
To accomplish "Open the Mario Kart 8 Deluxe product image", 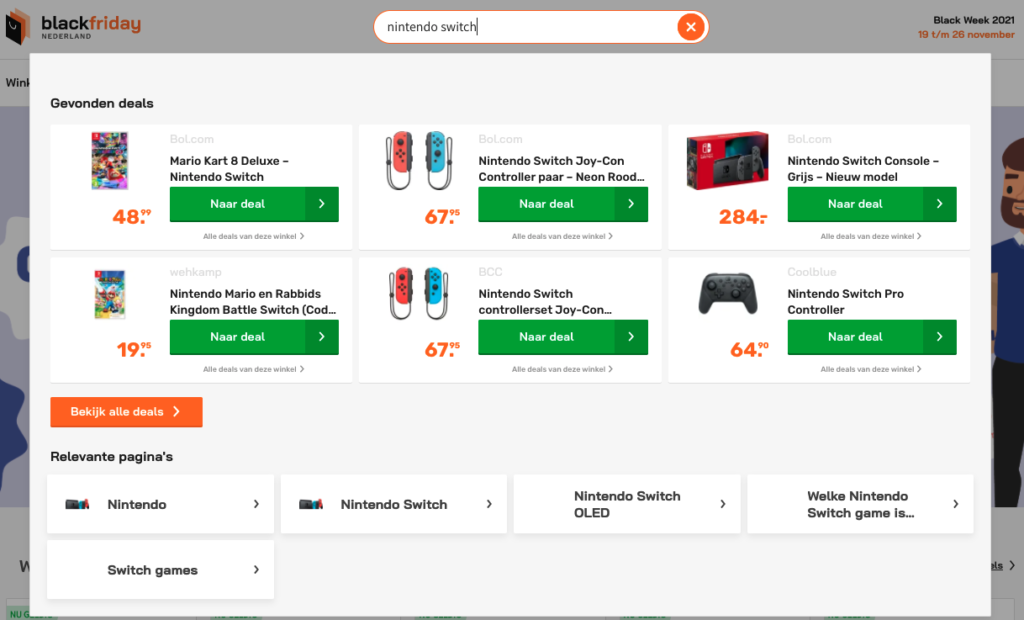I will [x=110, y=161].
